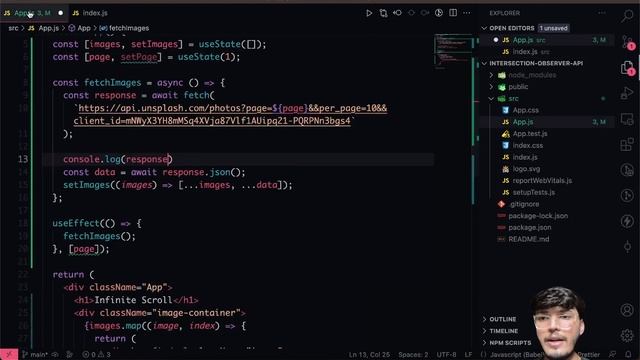This screenshot has width=640, height=360.
Task: Select Explorer files icon in activity bar
Action: pyautogui.click(x=627, y=68)
